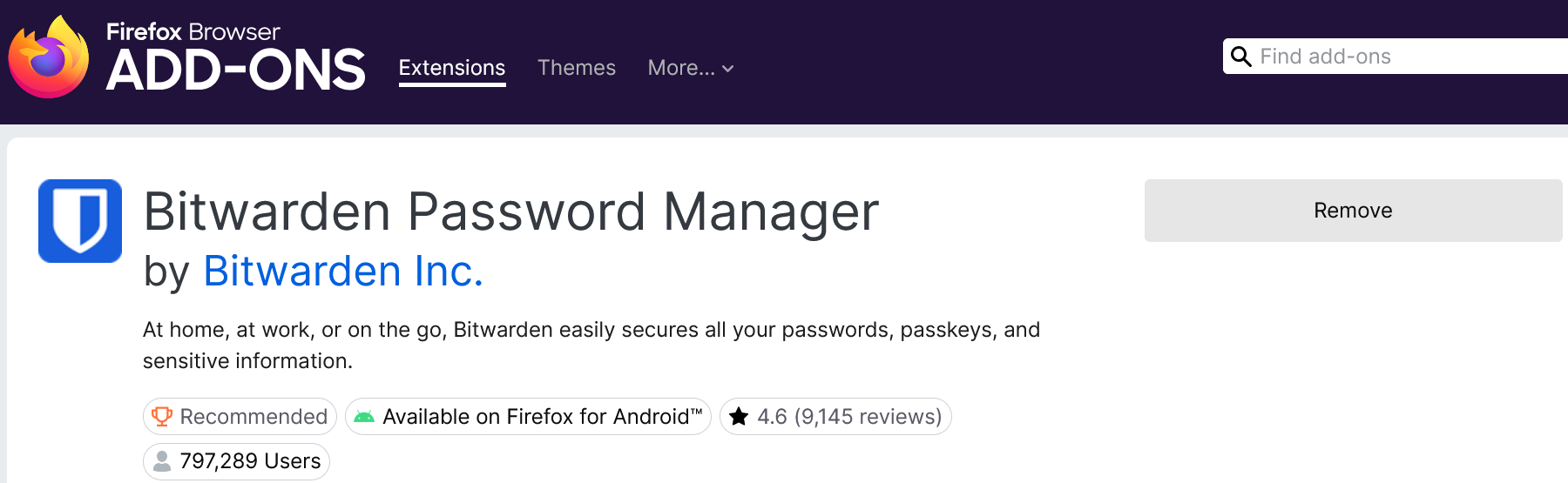Open the Bitwarden Inc. author link
Screen dimensions: 1568x483
click(342, 271)
